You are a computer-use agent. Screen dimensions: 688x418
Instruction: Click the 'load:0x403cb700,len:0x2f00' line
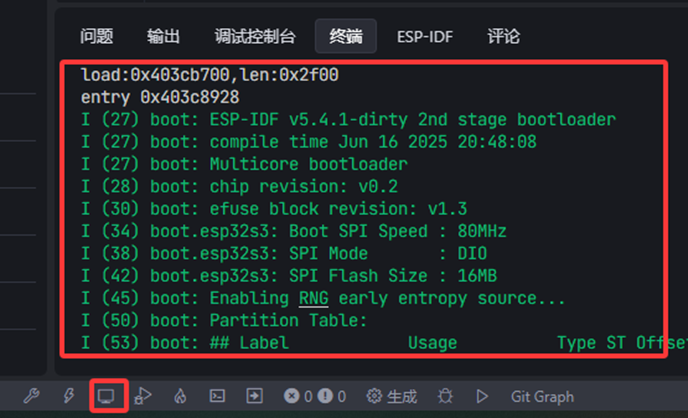coord(210,75)
